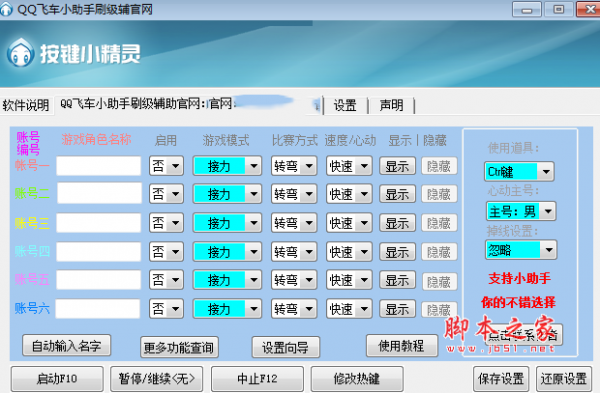
Task: Open 转弯 比赛方式 dropdown for 账号五
Action: tap(294, 280)
